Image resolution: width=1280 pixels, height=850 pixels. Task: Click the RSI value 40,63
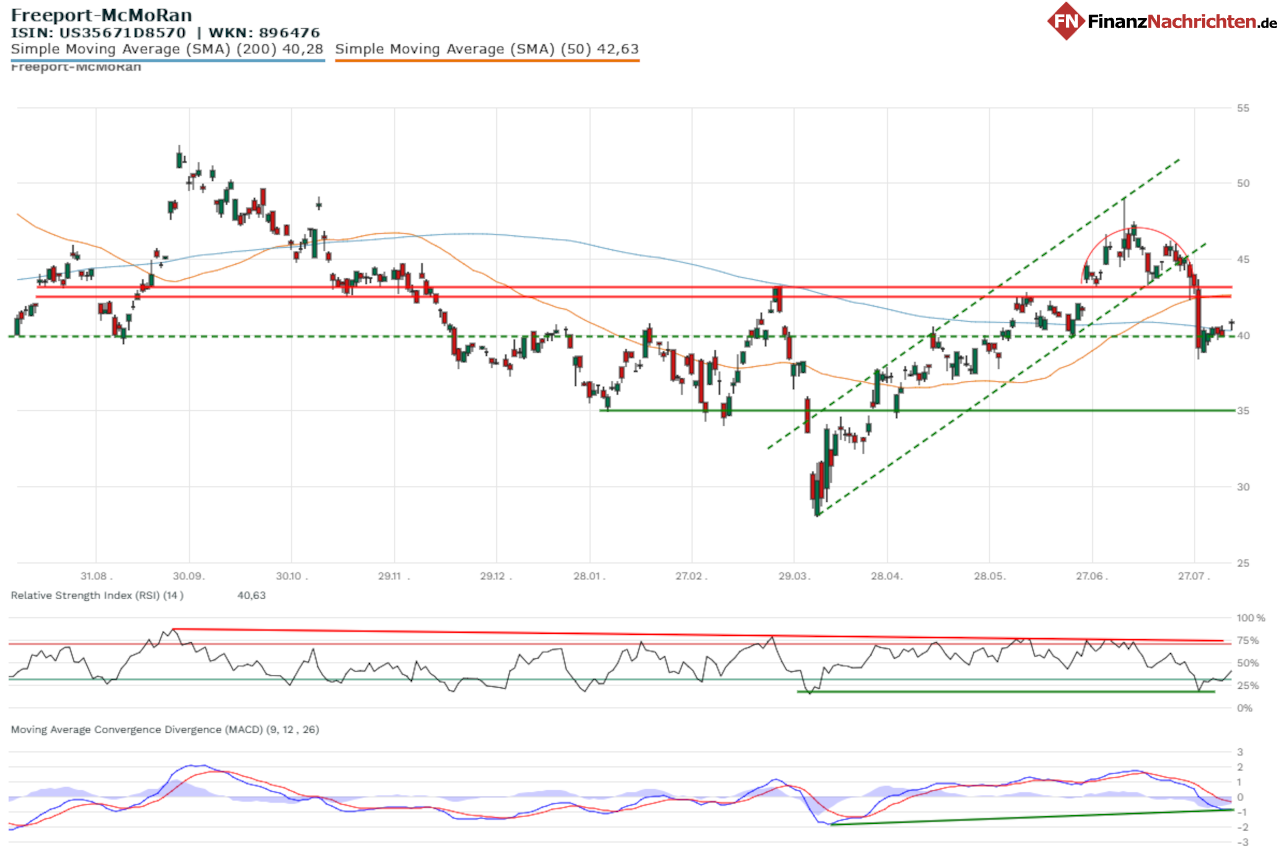click(x=251, y=595)
